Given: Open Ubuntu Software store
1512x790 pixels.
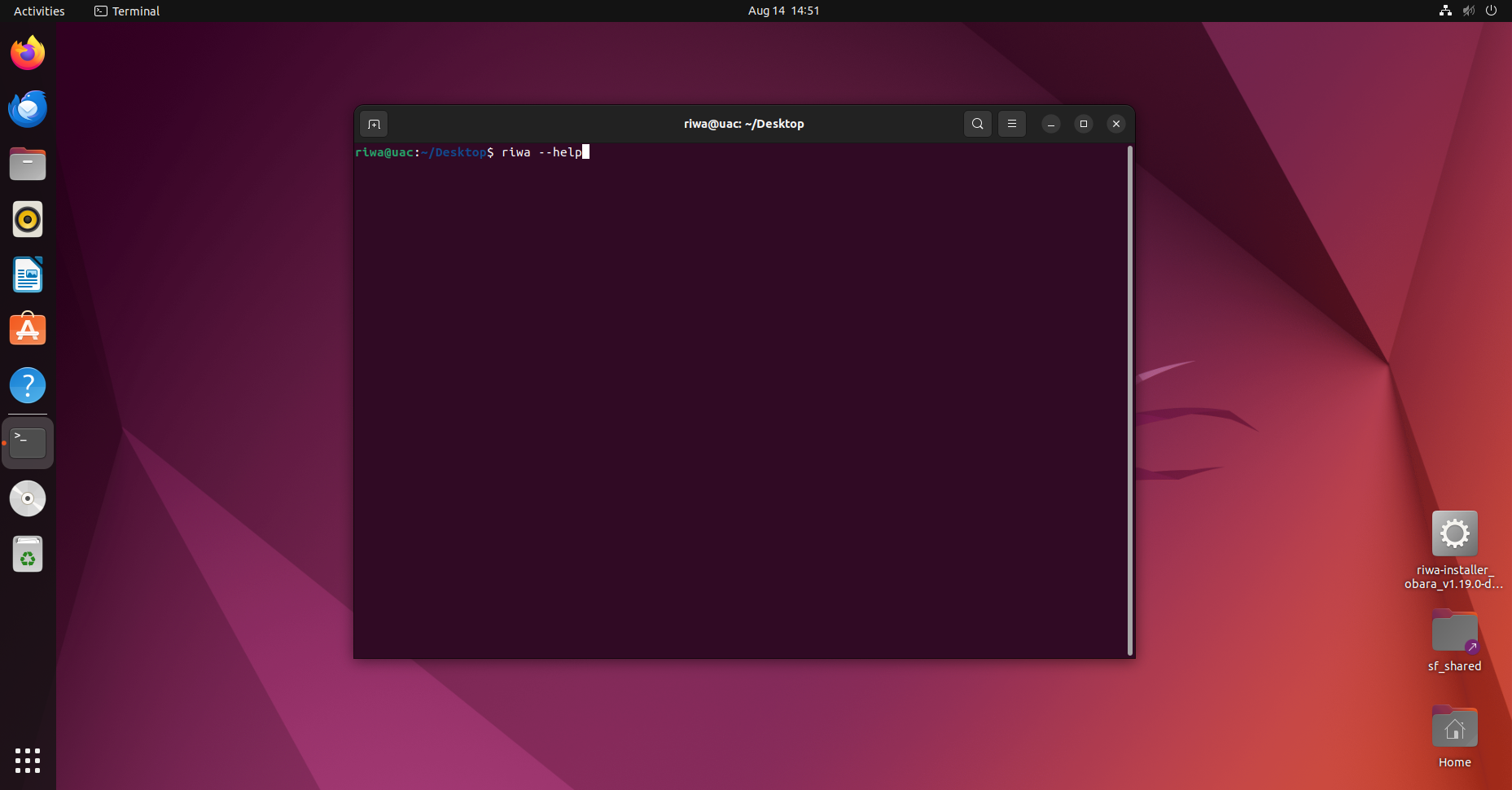Looking at the screenshot, I should click(x=28, y=330).
